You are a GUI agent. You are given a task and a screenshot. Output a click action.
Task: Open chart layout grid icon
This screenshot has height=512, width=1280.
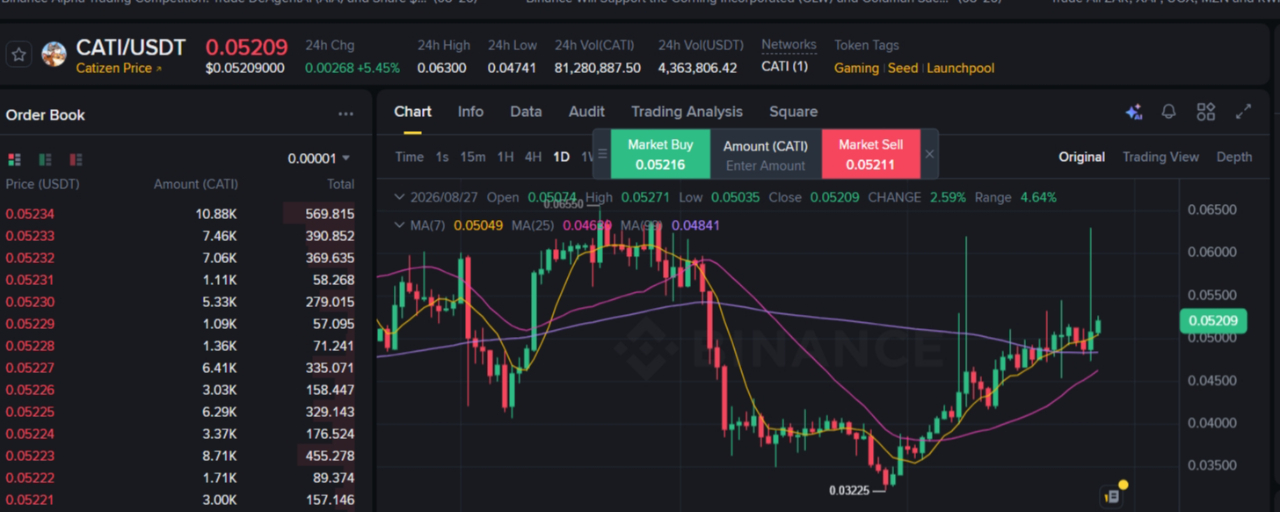1206,112
